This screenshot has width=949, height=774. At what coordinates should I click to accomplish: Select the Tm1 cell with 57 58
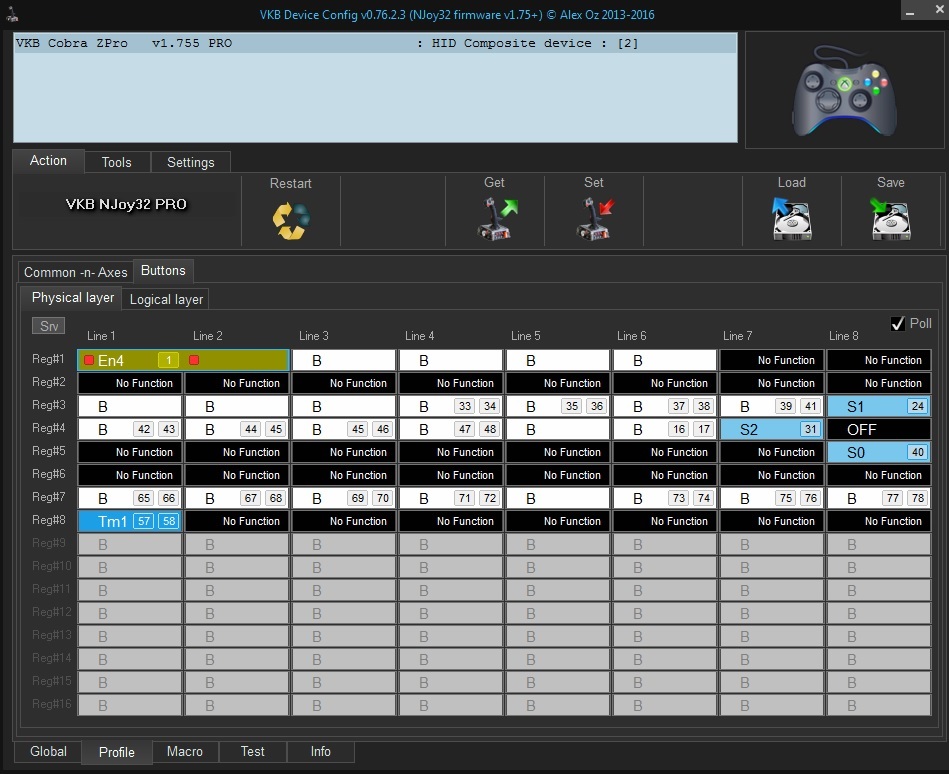[130, 521]
